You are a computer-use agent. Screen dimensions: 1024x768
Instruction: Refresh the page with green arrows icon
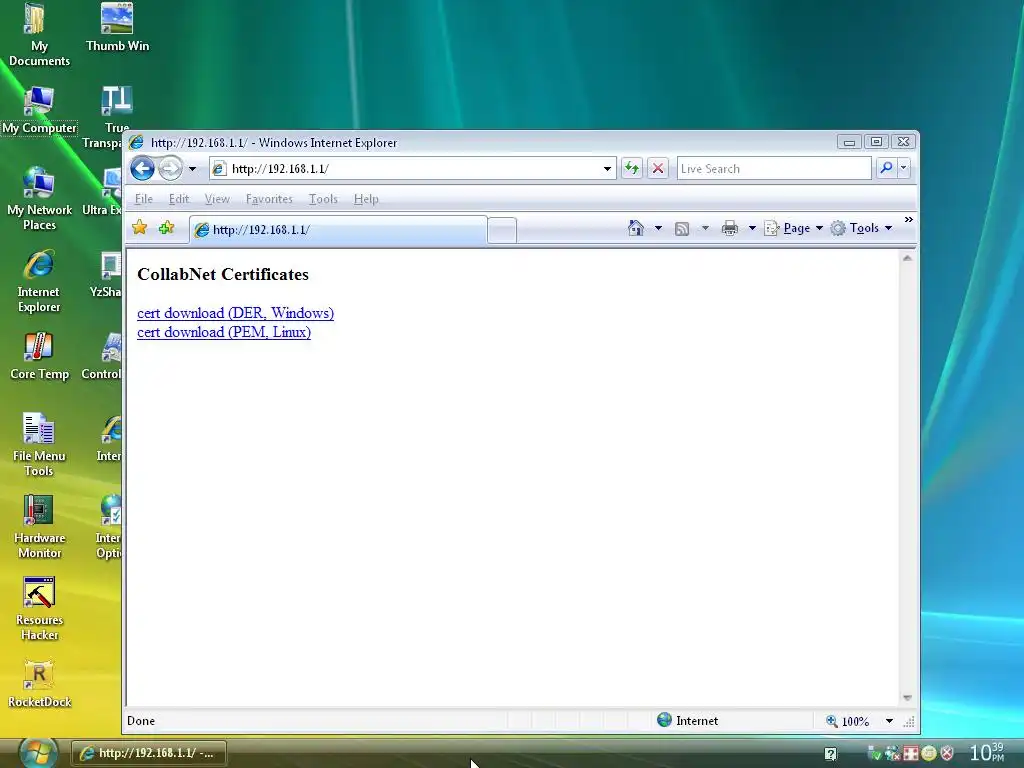632,168
